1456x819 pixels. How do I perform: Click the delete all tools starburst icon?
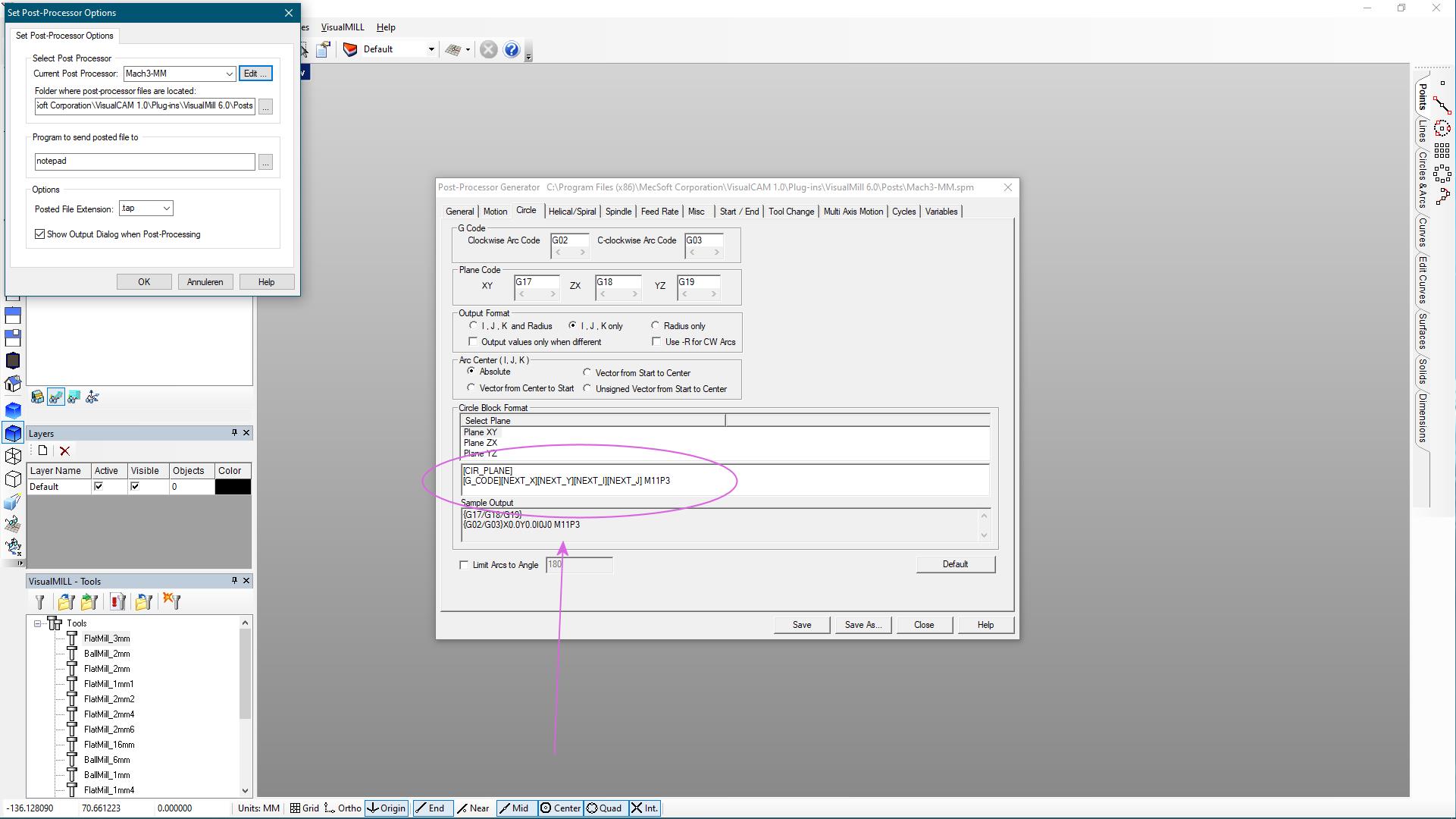tap(171, 602)
